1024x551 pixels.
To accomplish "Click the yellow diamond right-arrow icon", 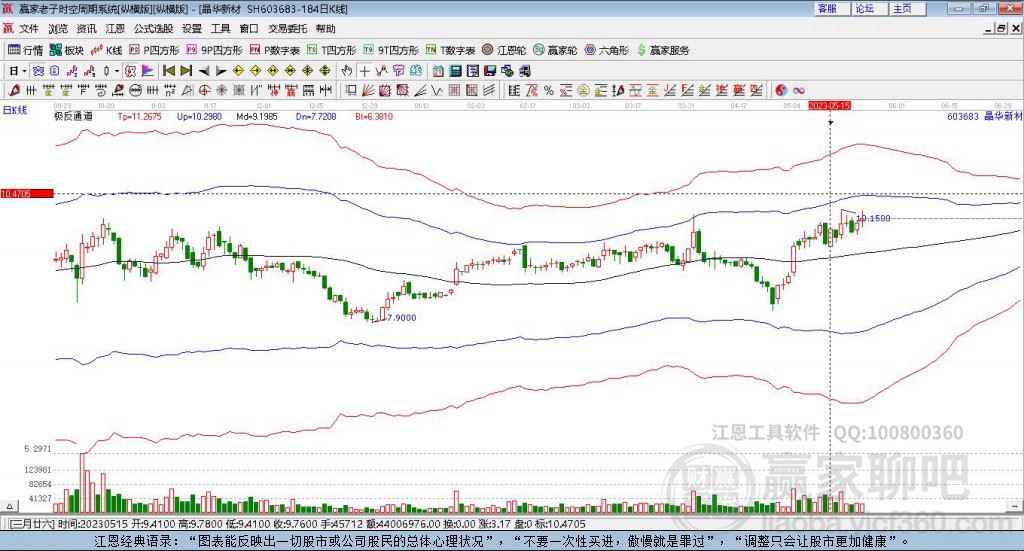I will (255, 71).
